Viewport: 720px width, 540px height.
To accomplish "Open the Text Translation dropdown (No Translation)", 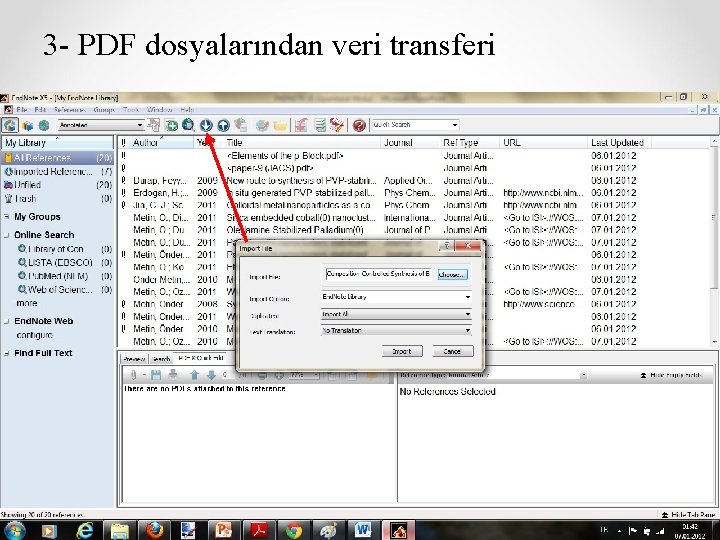I will tap(396, 331).
